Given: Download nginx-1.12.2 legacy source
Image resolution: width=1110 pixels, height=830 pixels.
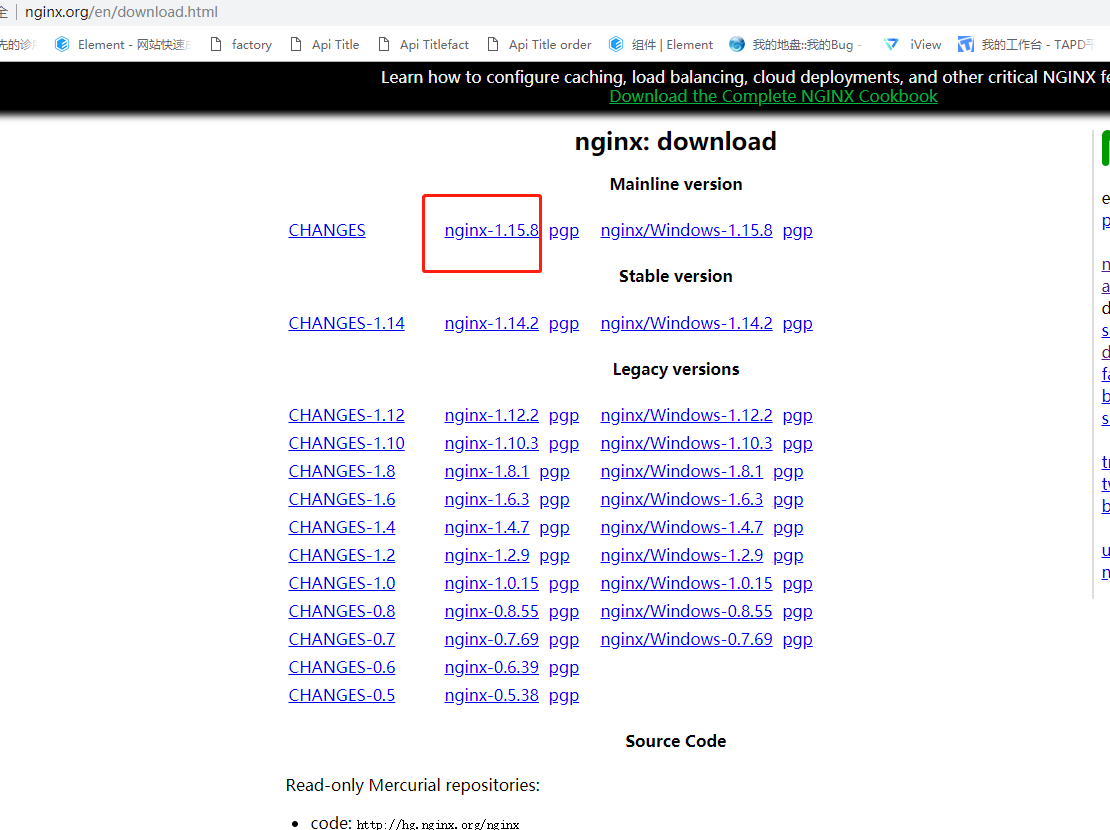Looking at the screenshot, I should (491, 415).
